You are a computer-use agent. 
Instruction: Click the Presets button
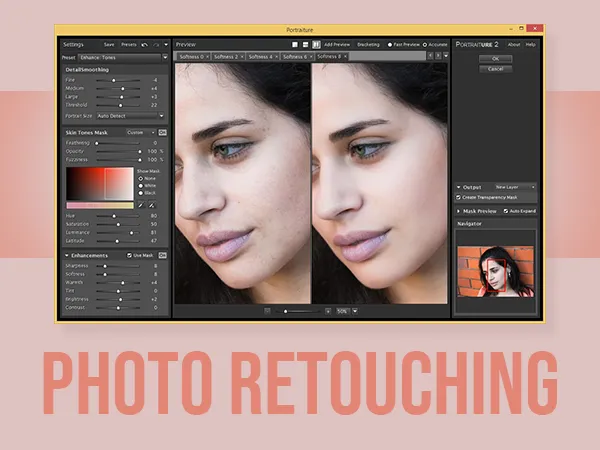(129, 45)
